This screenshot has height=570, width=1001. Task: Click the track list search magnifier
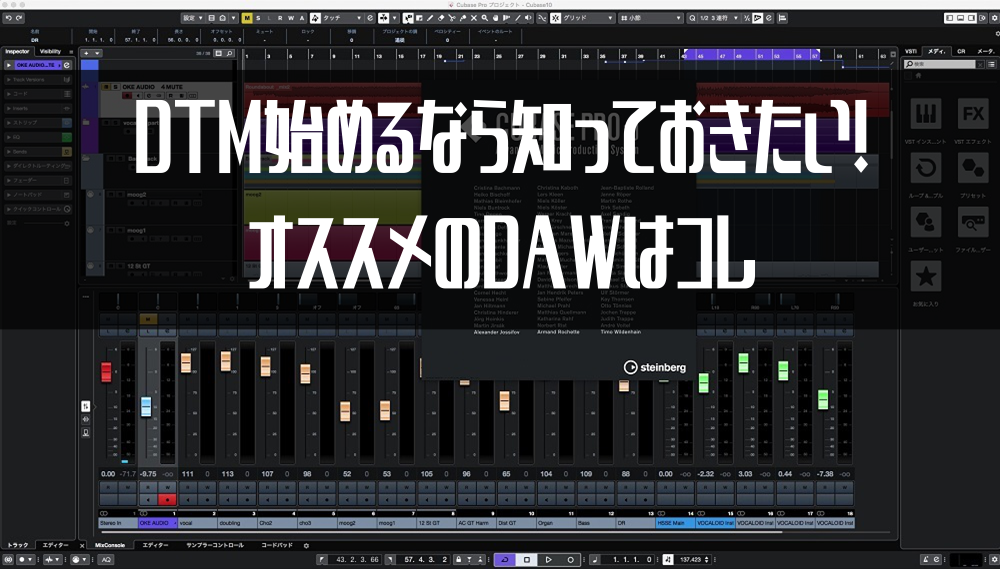pos(229,53)
